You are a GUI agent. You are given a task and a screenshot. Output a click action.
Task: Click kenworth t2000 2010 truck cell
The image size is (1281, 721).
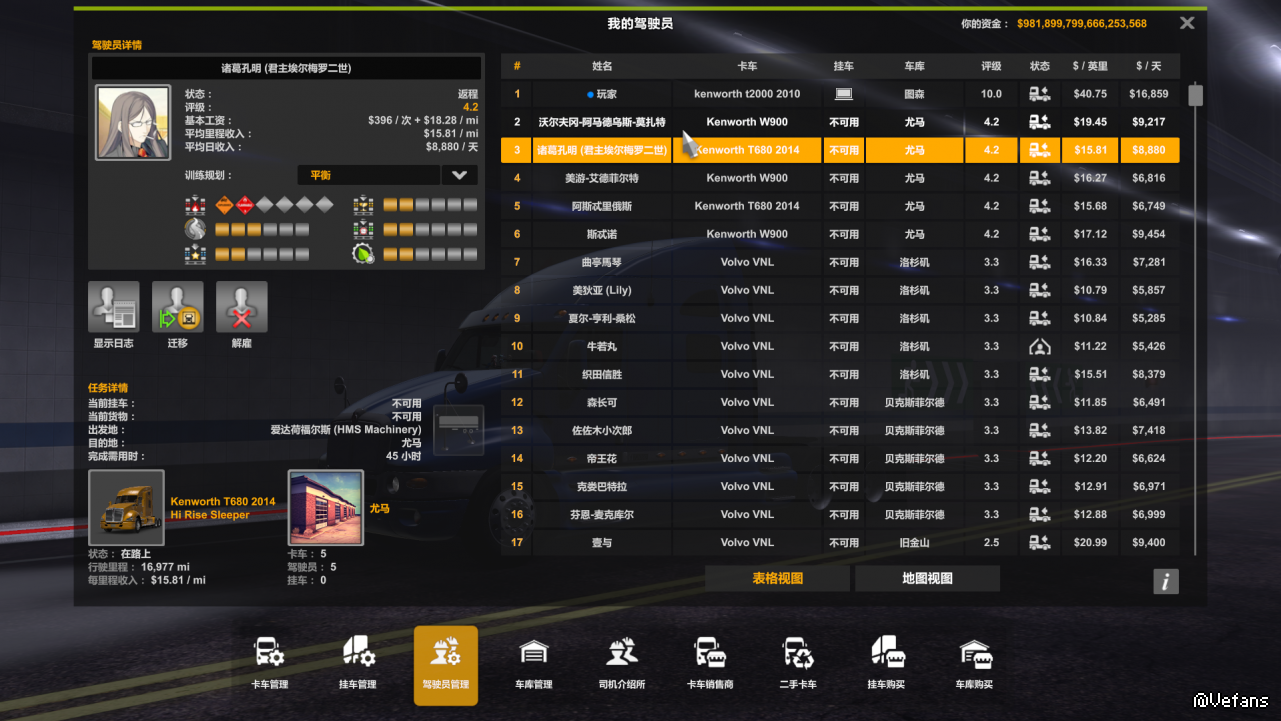pyautogui.click(x=747, y=94)
